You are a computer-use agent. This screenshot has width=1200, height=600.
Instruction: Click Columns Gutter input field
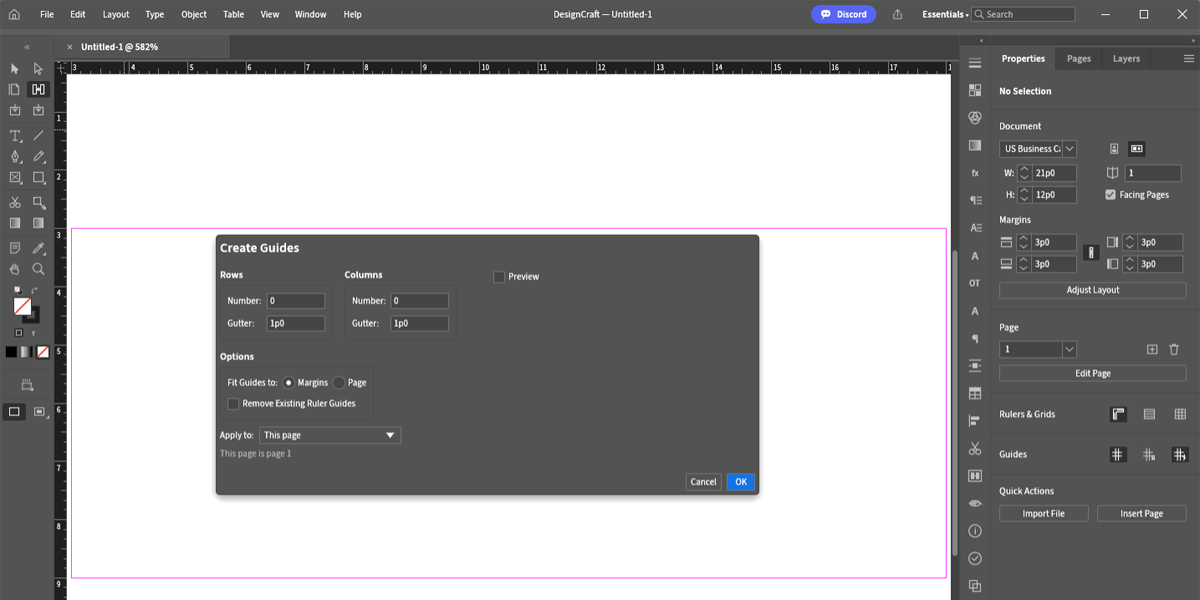[419, 323]
